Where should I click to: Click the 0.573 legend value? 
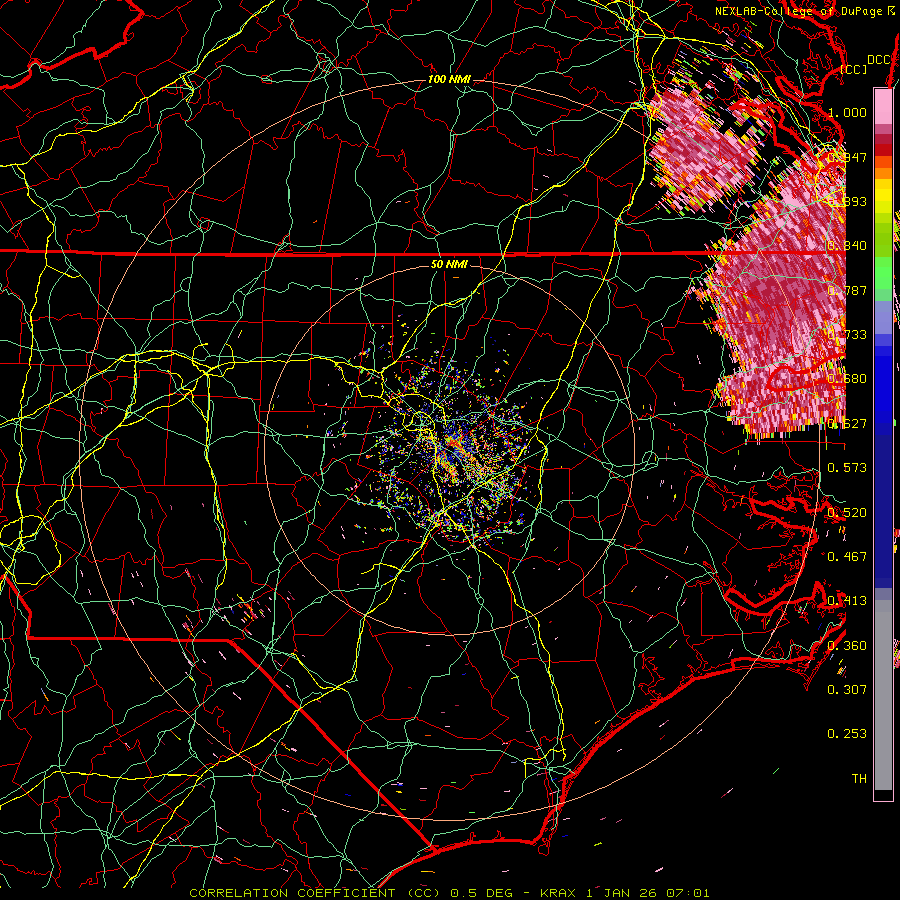pos(847,467)
